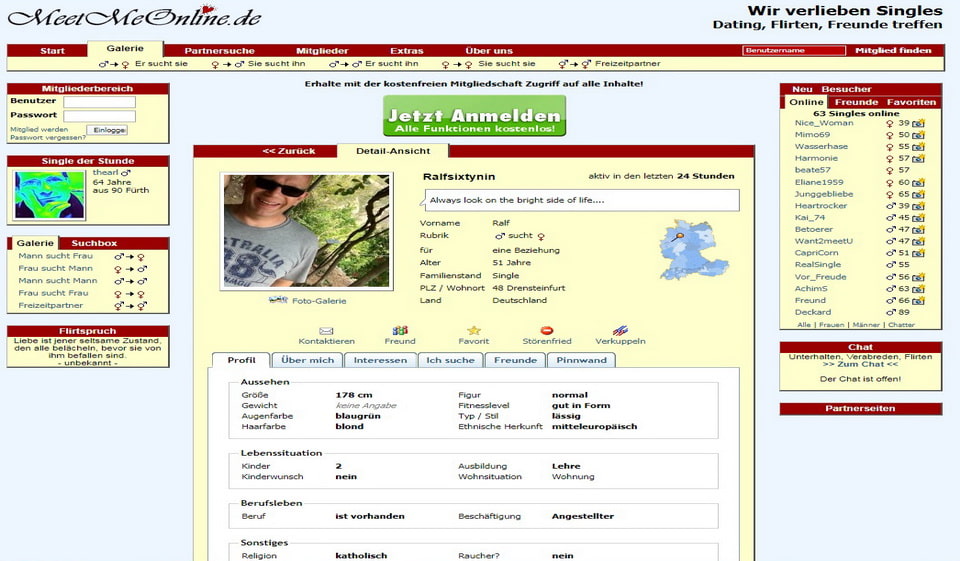Image resolution: width=960 pixels, height=561 pixels.
Task: Click the camera icon beside Heartrocker
Action: coord(919,206)
